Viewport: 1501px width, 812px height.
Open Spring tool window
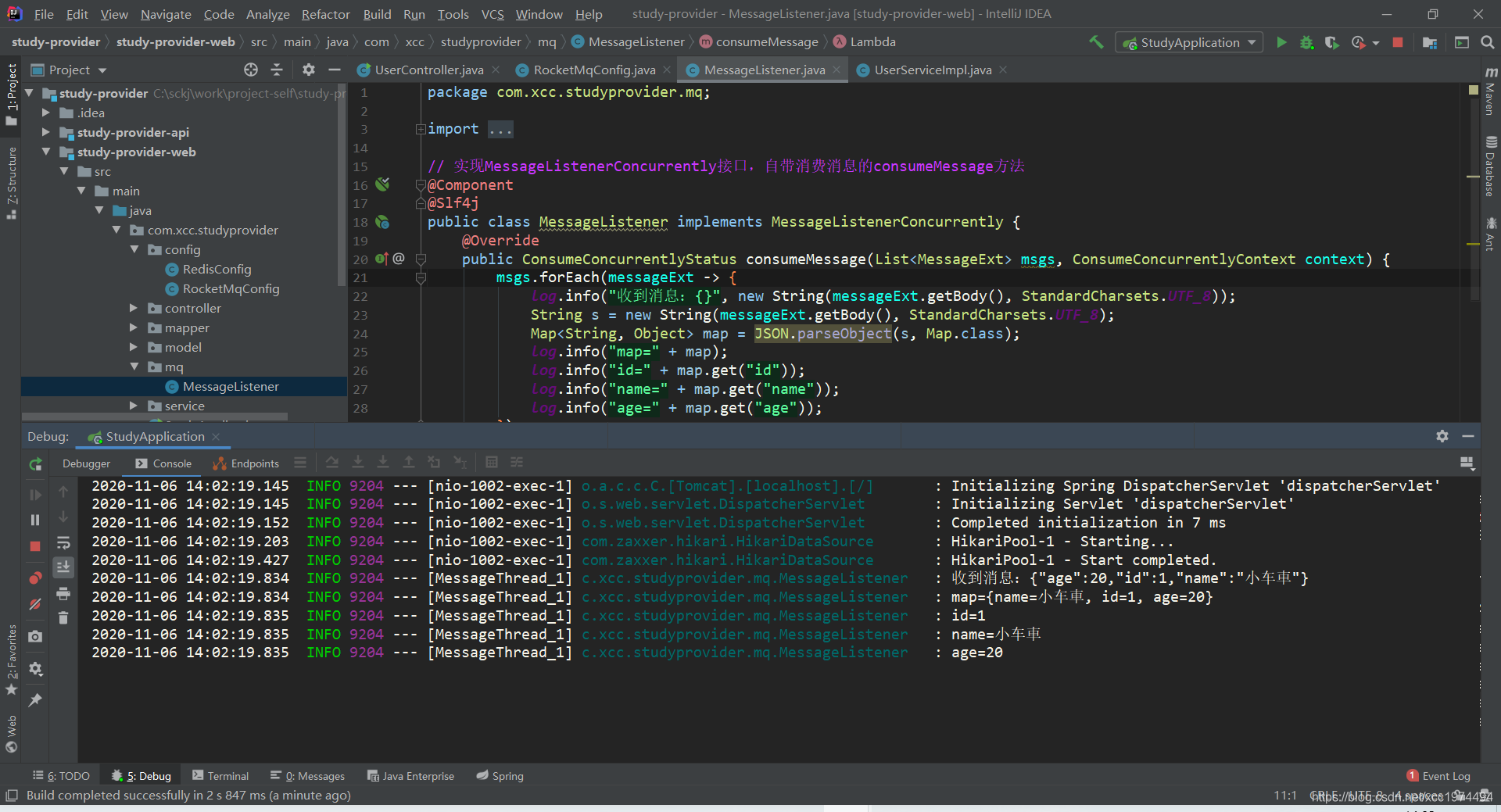click(x=500, y=776)
